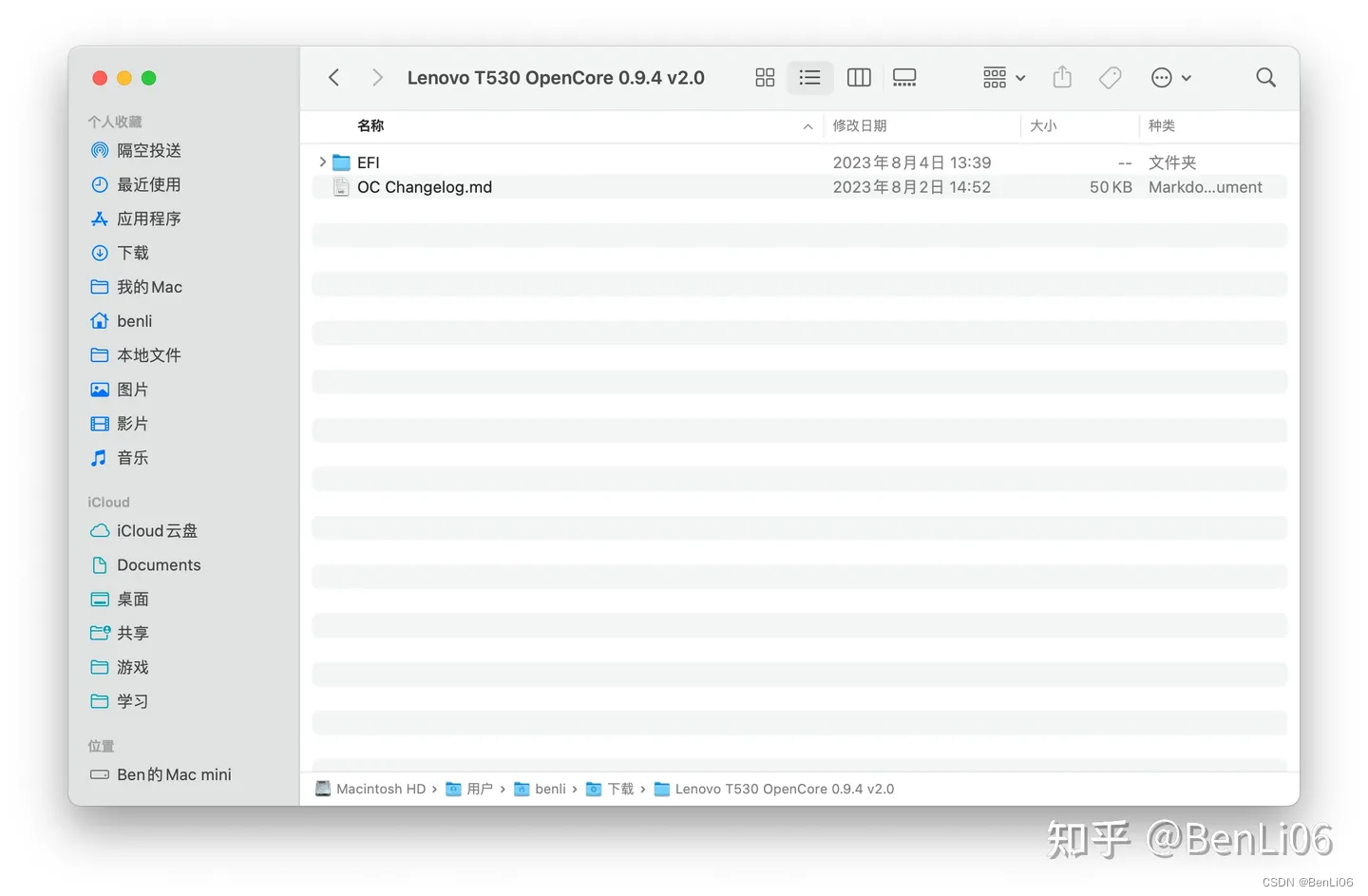Click 下载 in path bar
Image resolution: width=1368 pixels, height=896 pixels.
pyautogui.click(x=610, y=789)
